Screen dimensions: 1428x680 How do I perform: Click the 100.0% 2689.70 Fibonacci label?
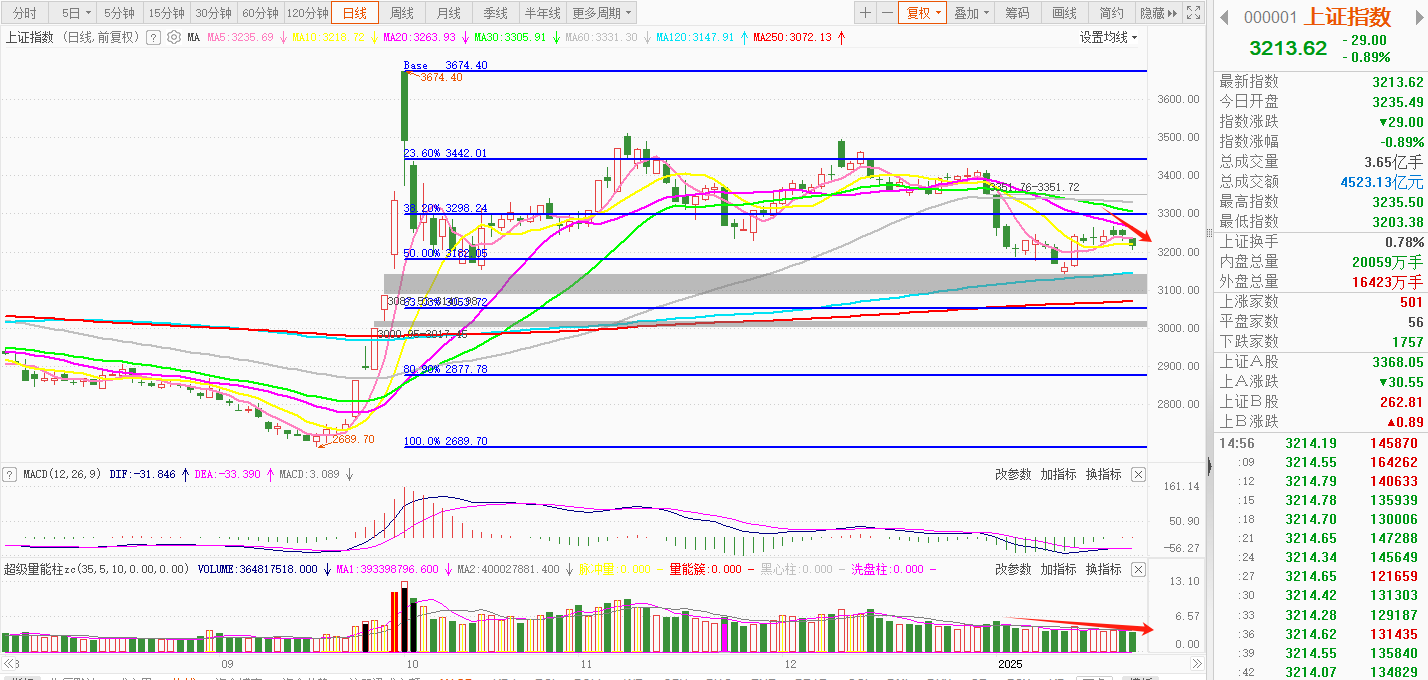click(x=445, y=441)
